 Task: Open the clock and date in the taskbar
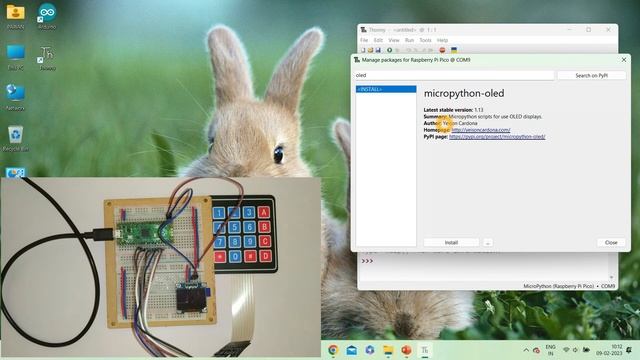(609, 350)
